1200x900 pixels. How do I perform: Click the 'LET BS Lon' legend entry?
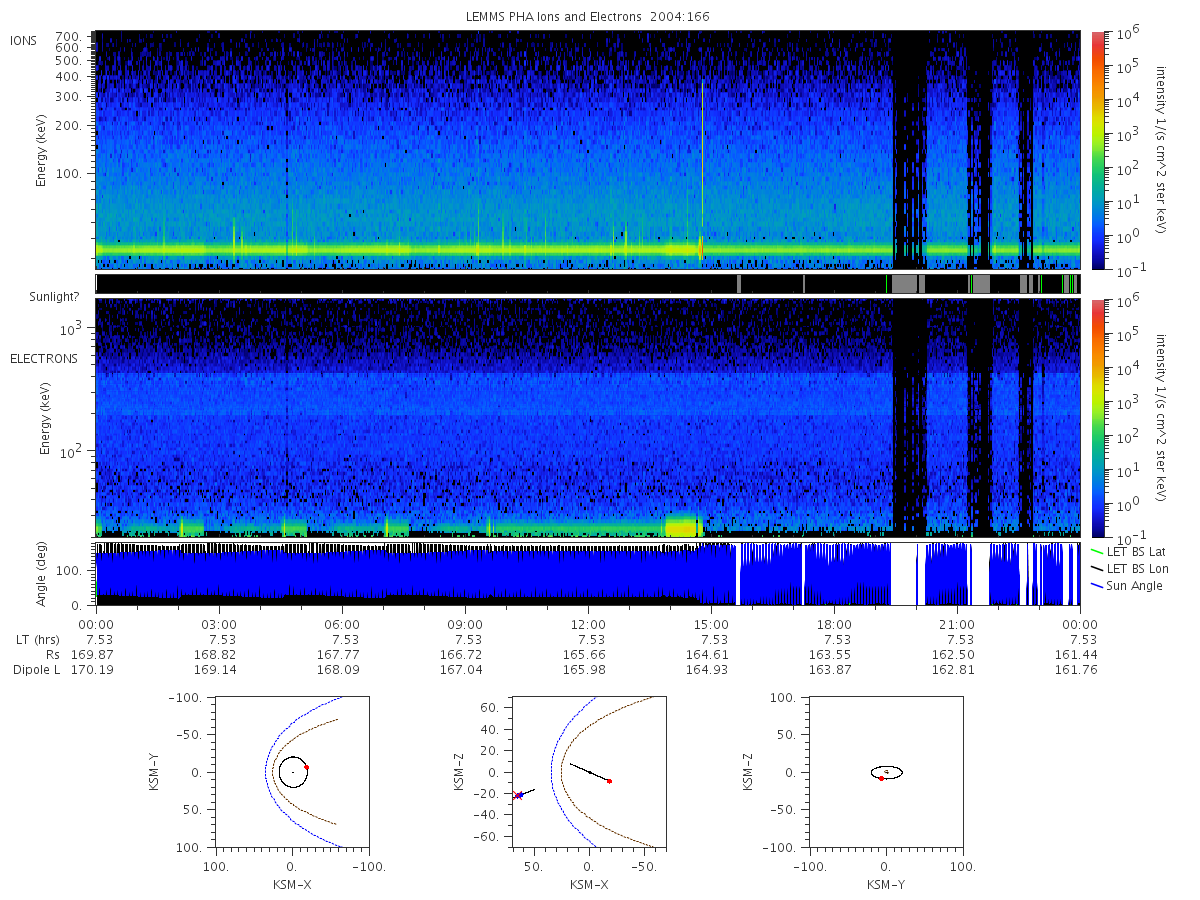click(x=1128, y=569)
